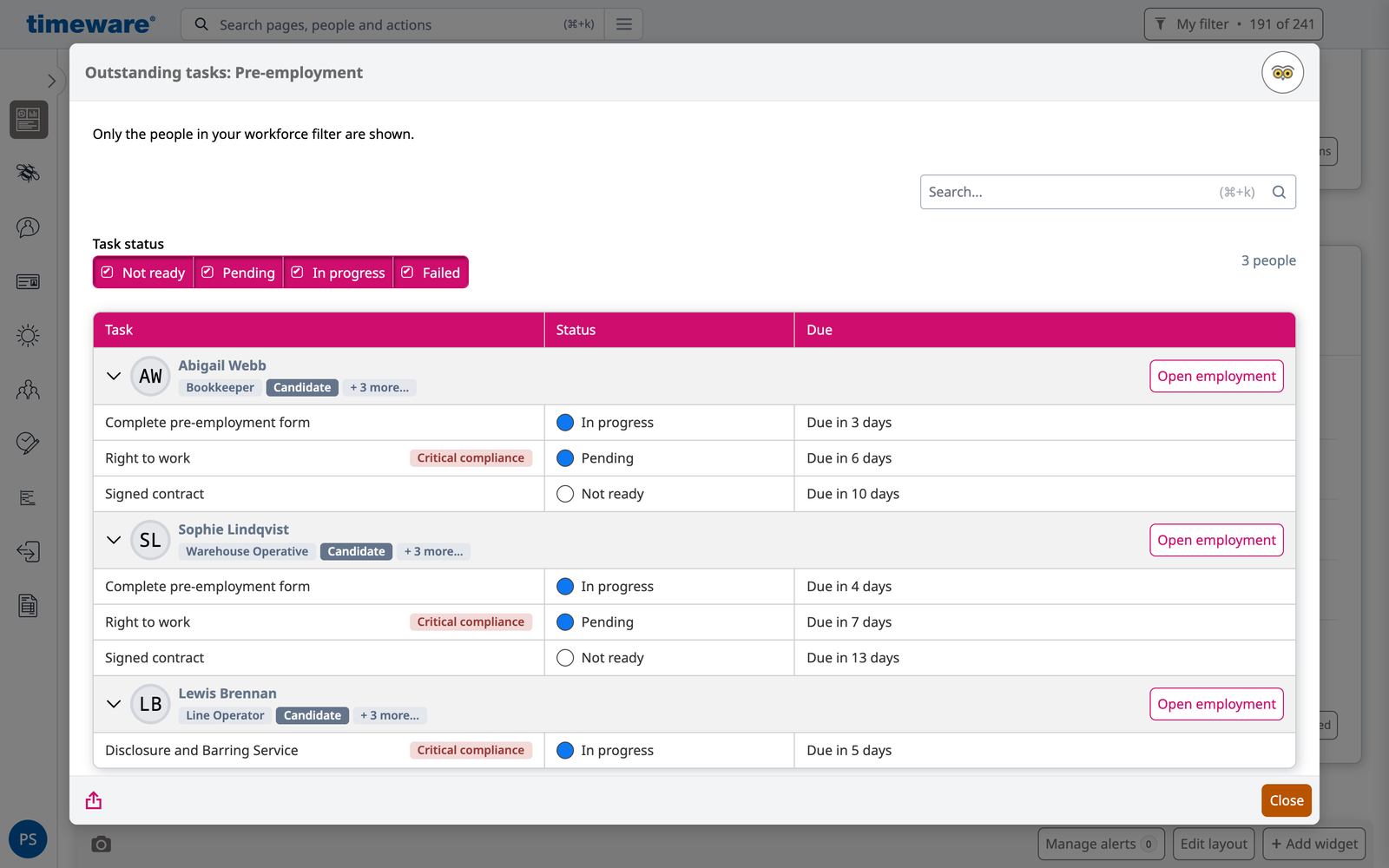Viewport: 1389px width, 868px height.
Task: Expand the left sidebar chevron
Action: click(x=52, y=81)
